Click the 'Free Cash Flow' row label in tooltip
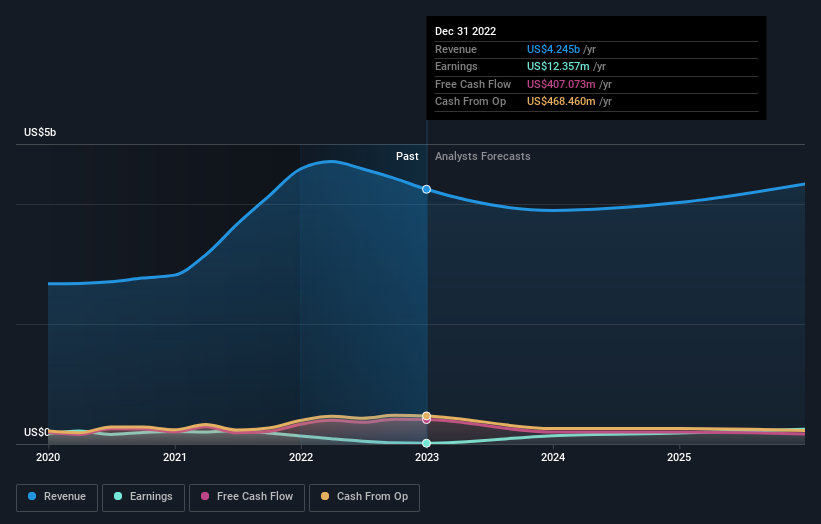Image resolution: width=821 pixels, height=524 pixels. pos(473,84)
